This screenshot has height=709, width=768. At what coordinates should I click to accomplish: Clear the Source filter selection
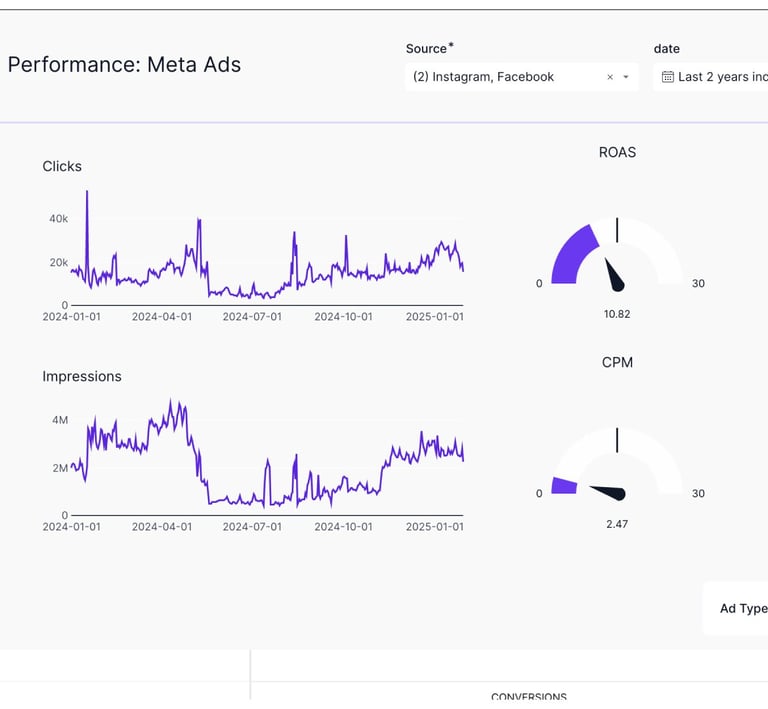tap(610, 77)
